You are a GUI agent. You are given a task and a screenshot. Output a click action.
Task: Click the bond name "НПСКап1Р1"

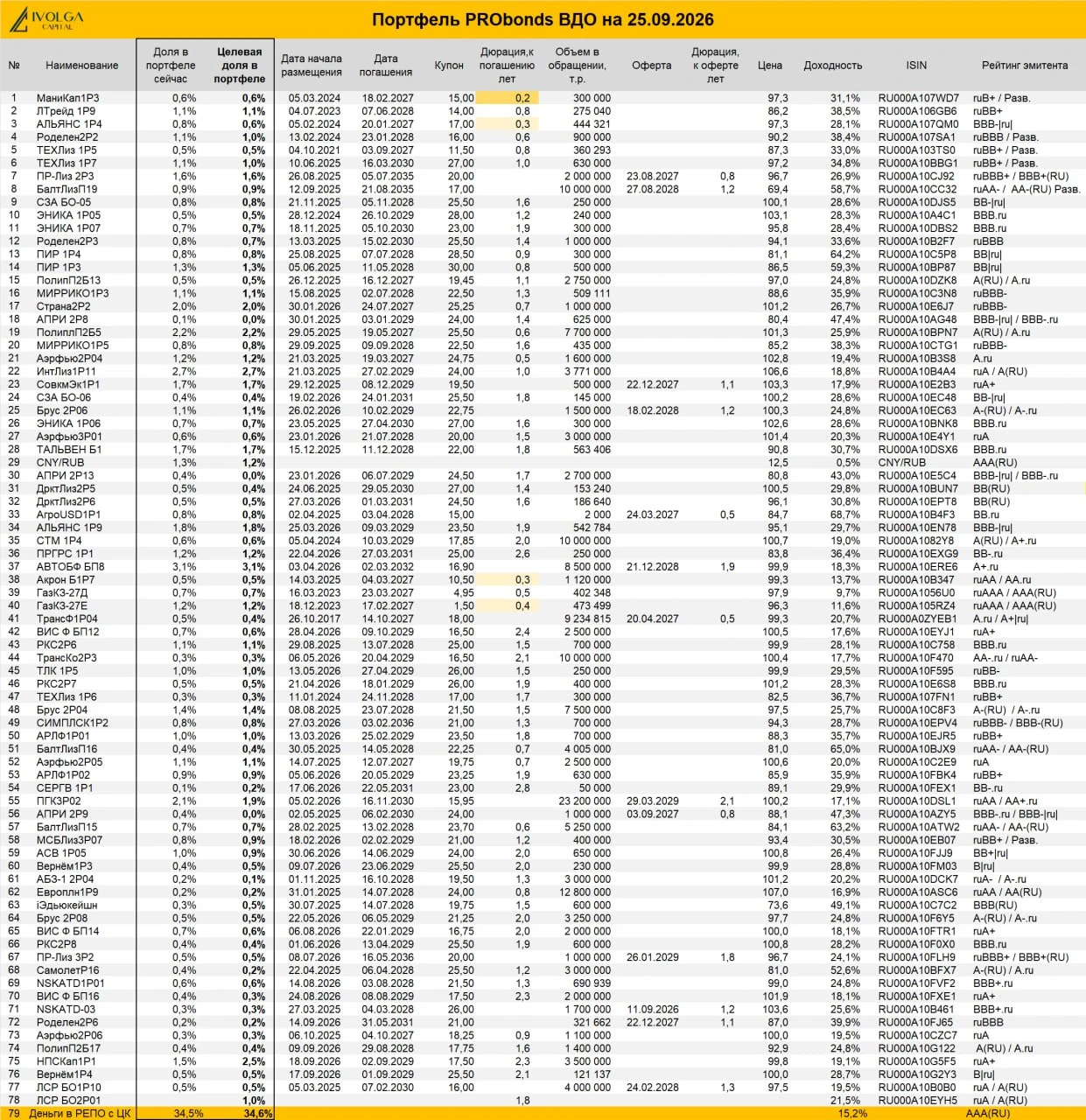67,1060
